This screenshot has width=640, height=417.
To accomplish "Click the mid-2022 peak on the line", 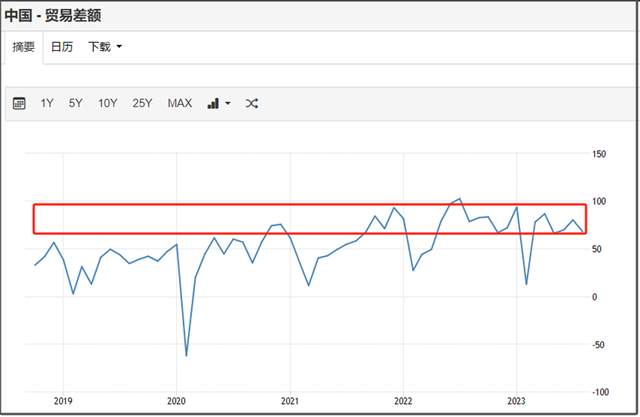I will (459, 198).
